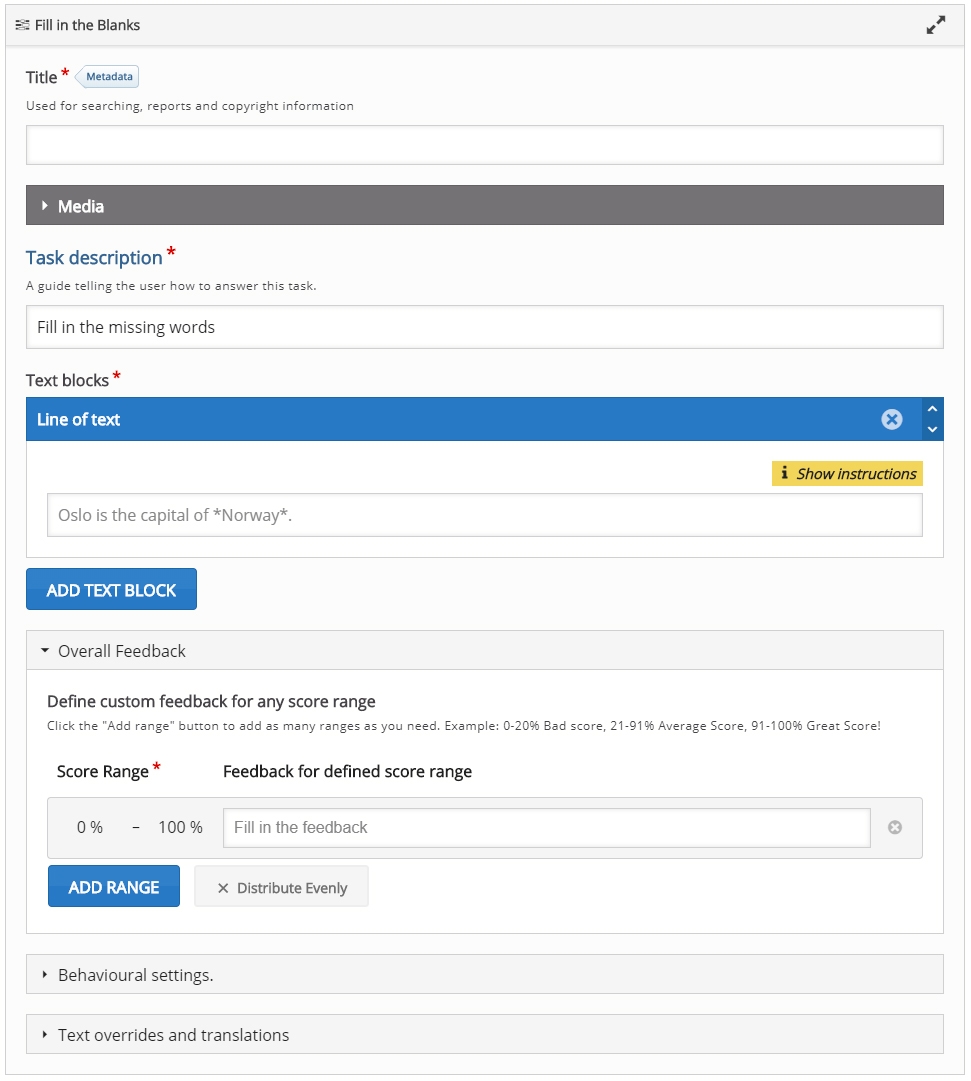Click the Fill in the Blanks header icon
This screenshot has width=971, height=1081.
click(22, 25)
